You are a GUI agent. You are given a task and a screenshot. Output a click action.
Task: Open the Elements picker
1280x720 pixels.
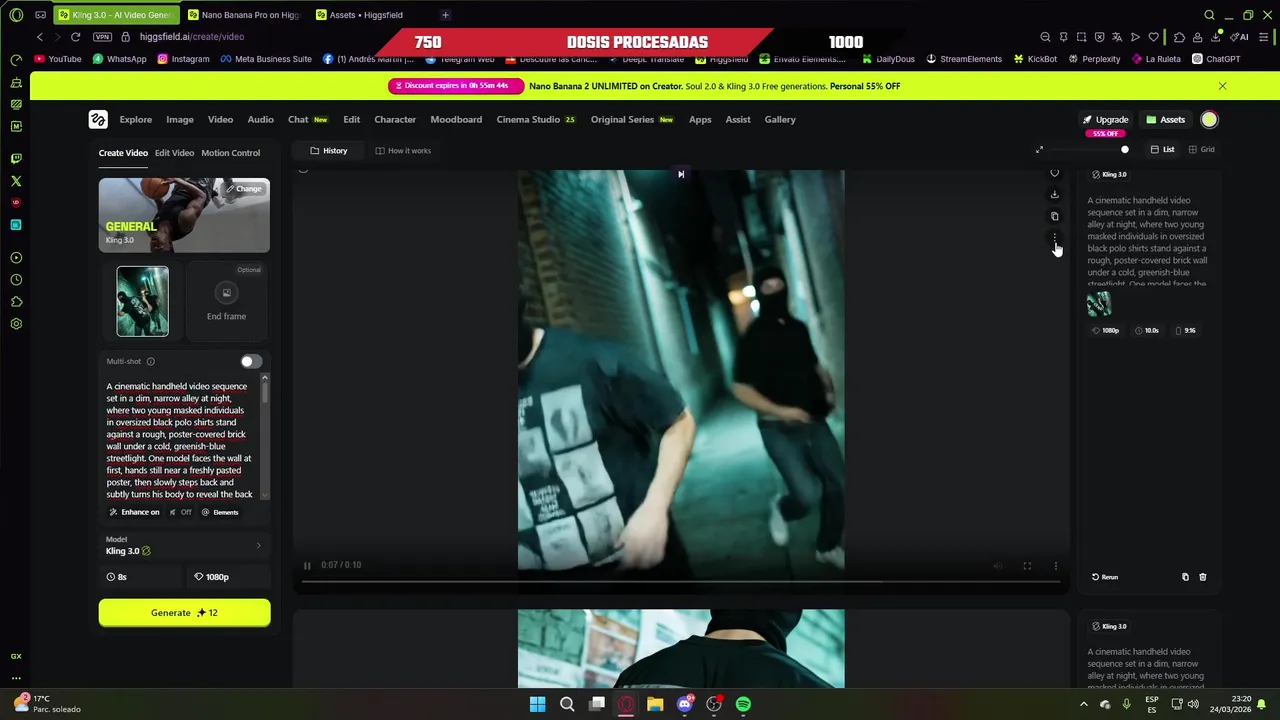[220, 512]
